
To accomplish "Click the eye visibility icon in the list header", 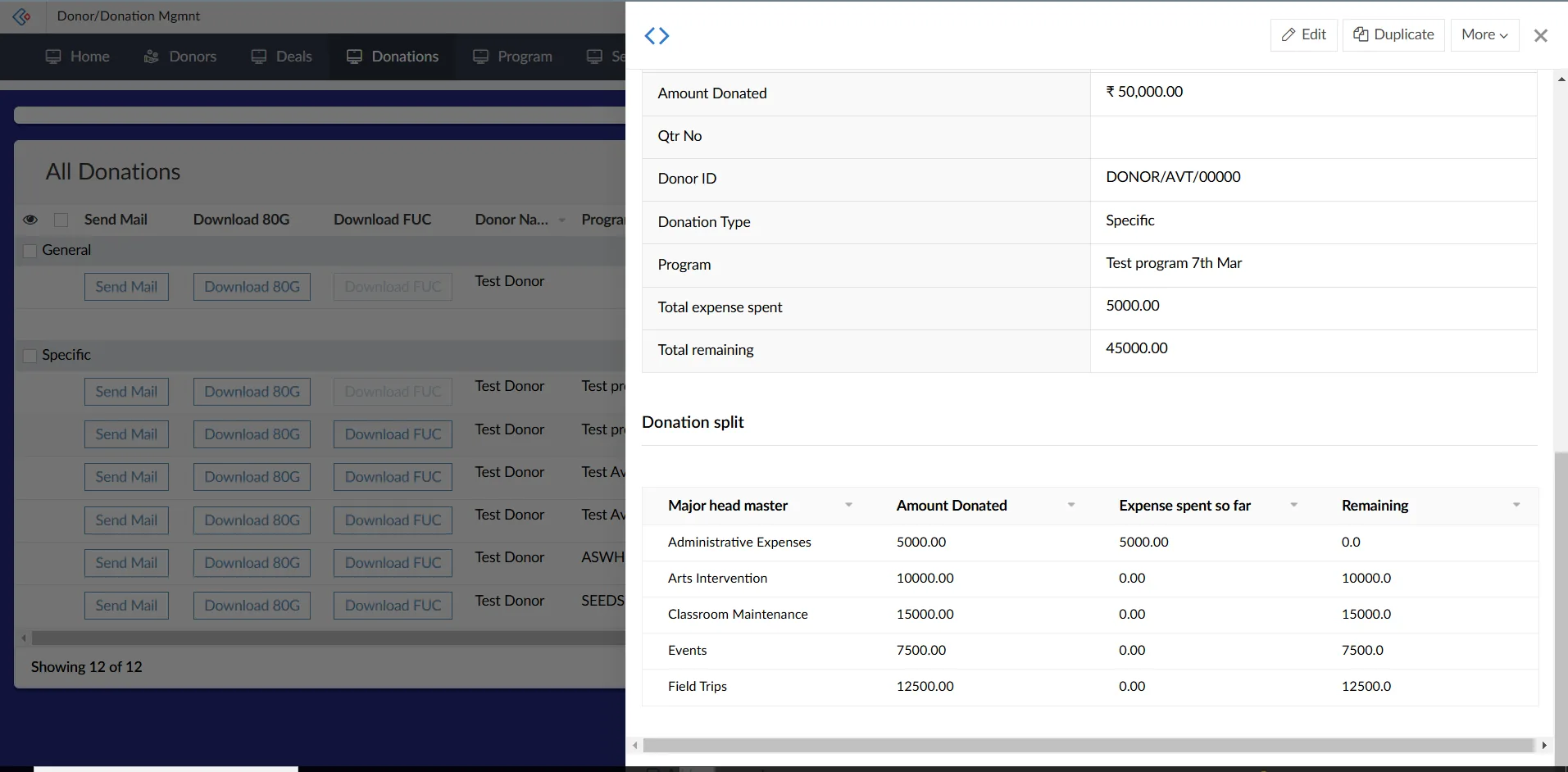I will [30, 220].
